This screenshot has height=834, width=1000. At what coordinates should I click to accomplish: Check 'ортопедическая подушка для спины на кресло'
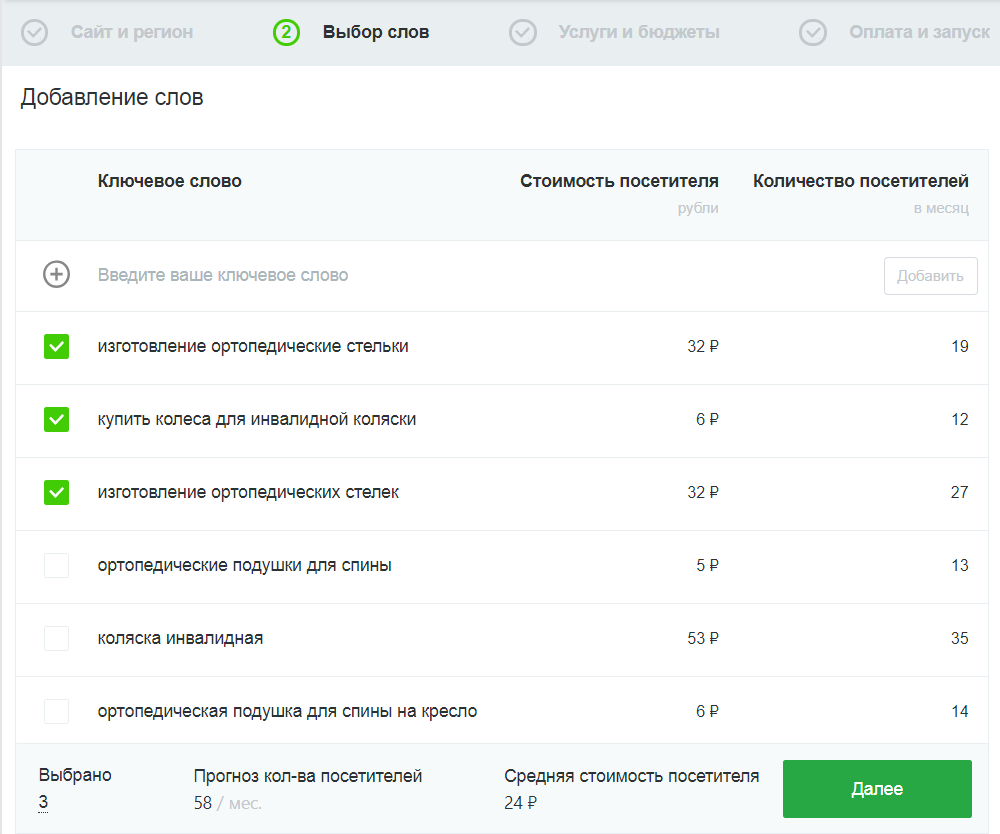click(56, 712)
